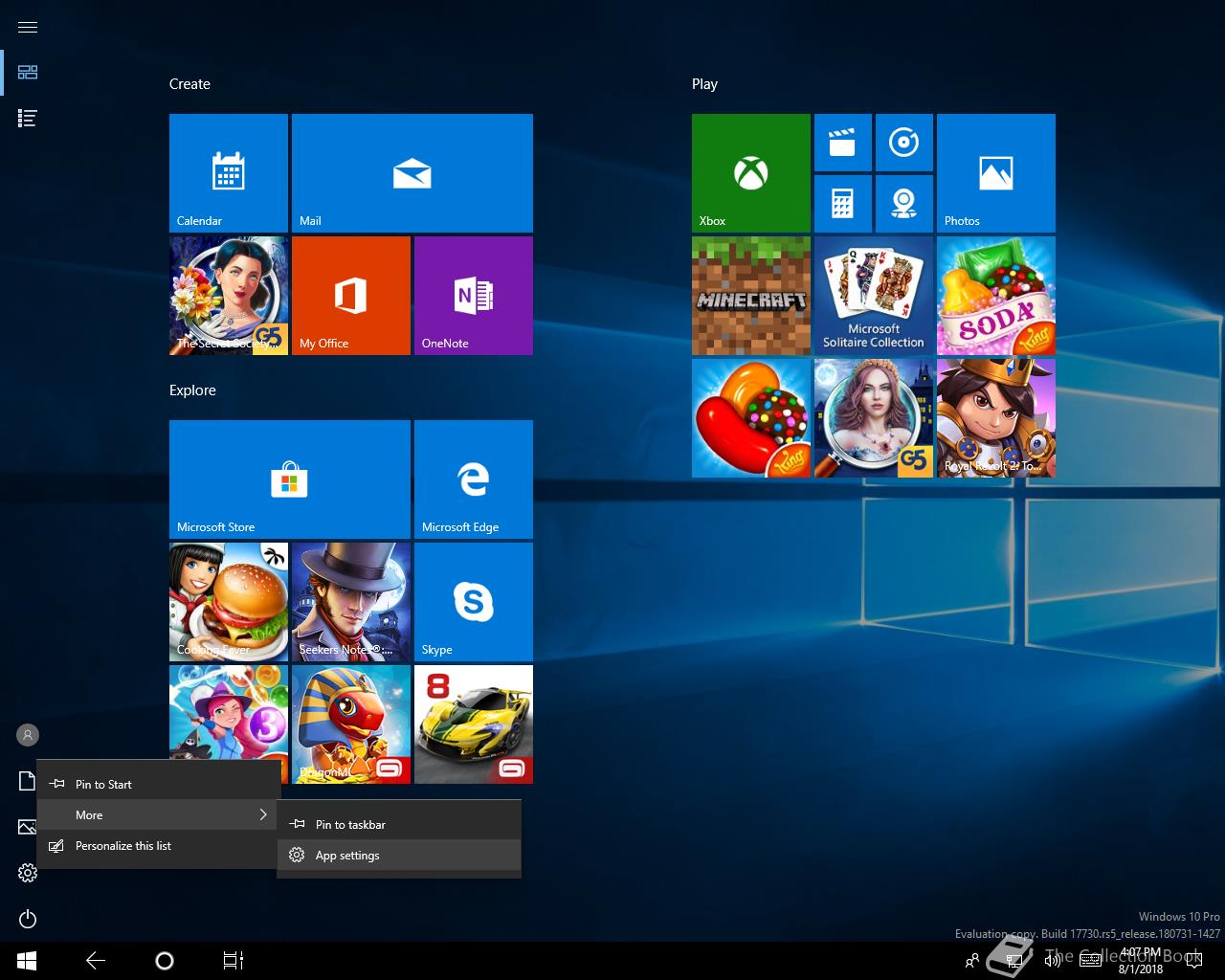Launch the Royal Revolt 2 tile

(x=996, y=418)
